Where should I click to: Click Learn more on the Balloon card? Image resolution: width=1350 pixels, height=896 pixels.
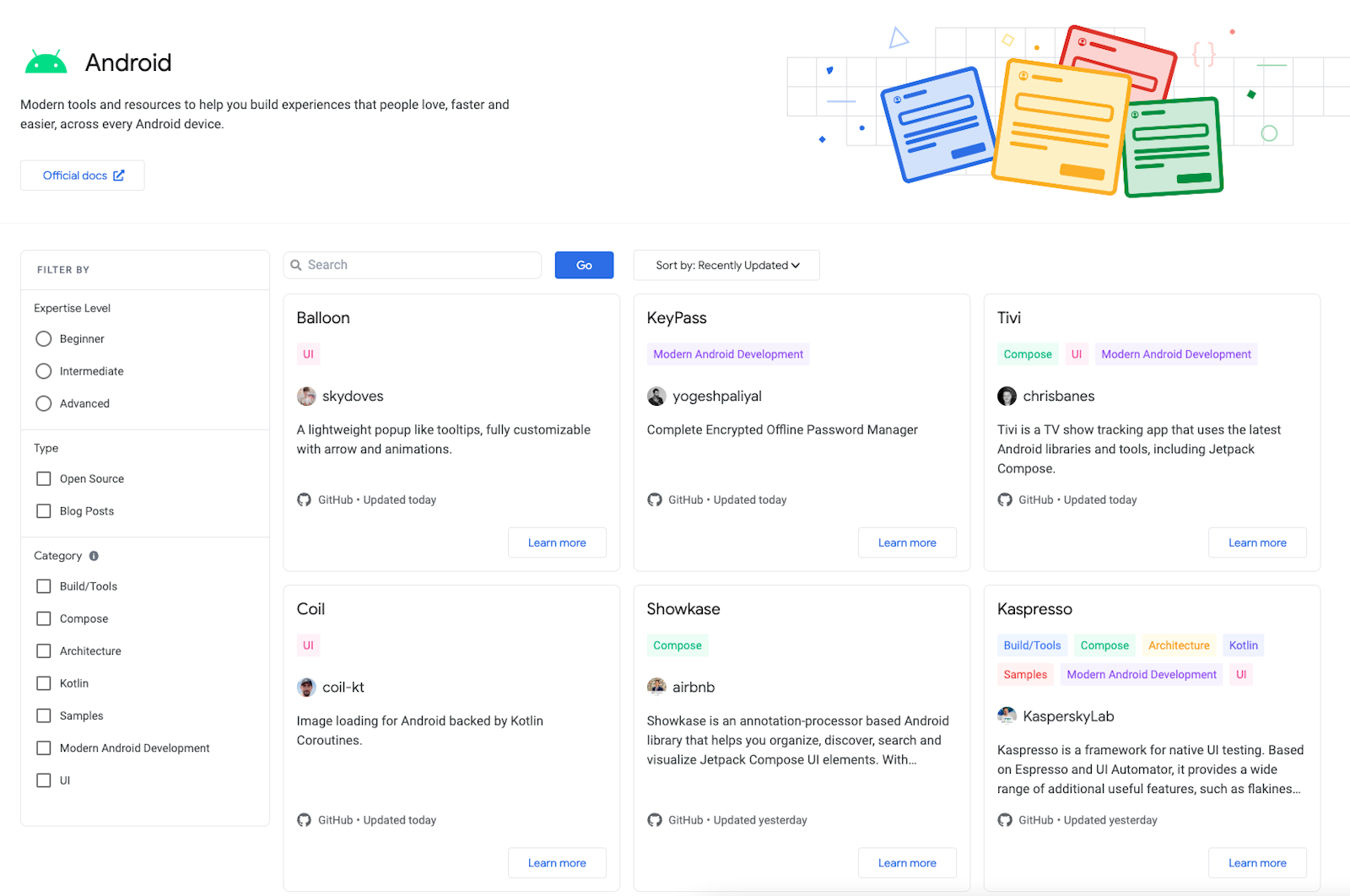pyautogui.click(x=557, y=542)
